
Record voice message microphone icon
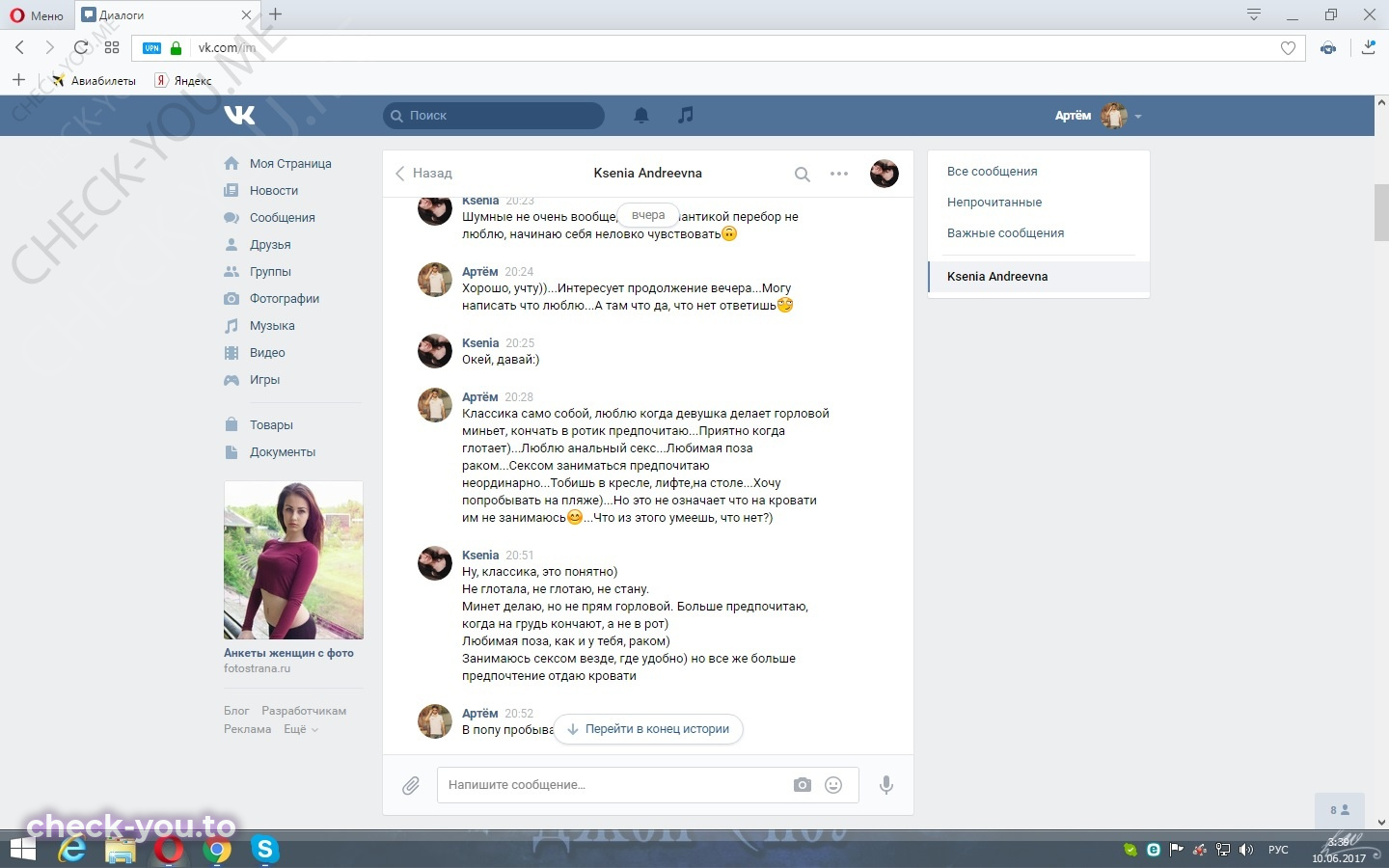coord(886,785)
